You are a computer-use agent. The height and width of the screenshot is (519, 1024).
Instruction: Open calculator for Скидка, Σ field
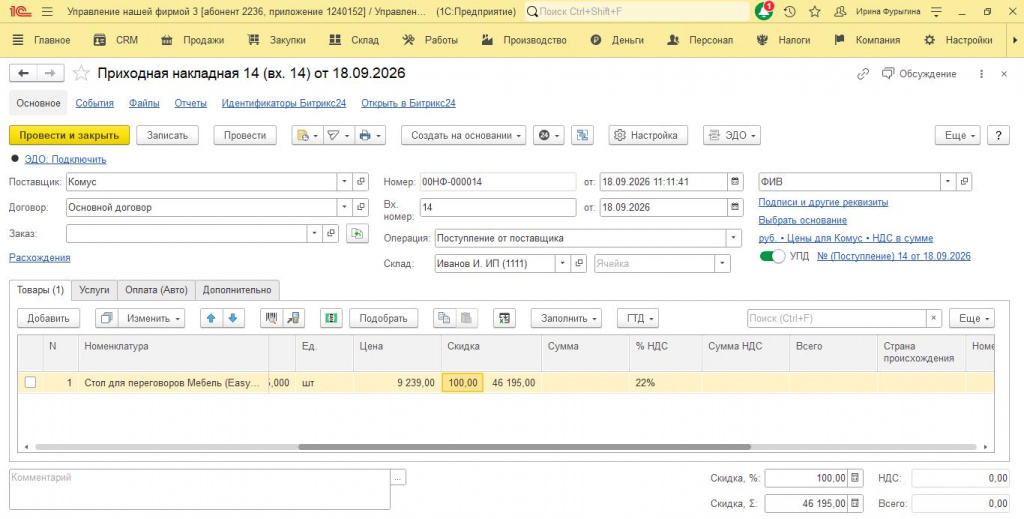click(855, 503)
